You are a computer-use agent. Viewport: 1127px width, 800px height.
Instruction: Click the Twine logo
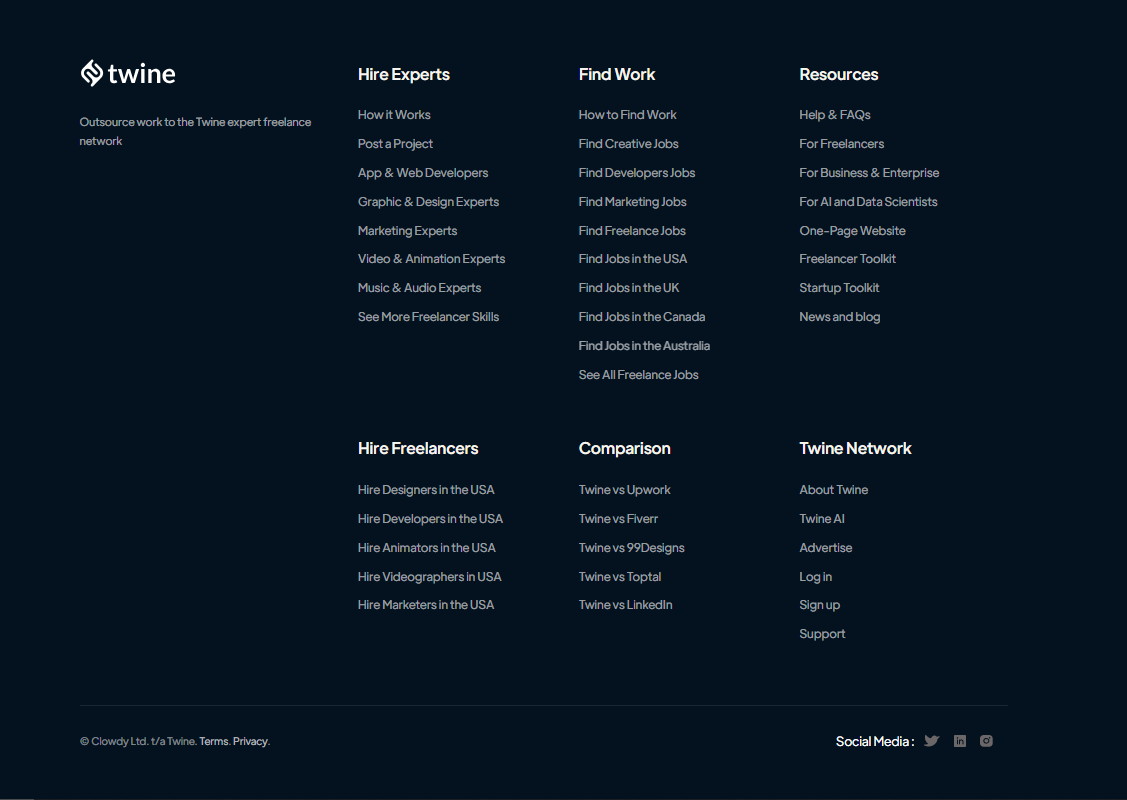tap(127, 73)
